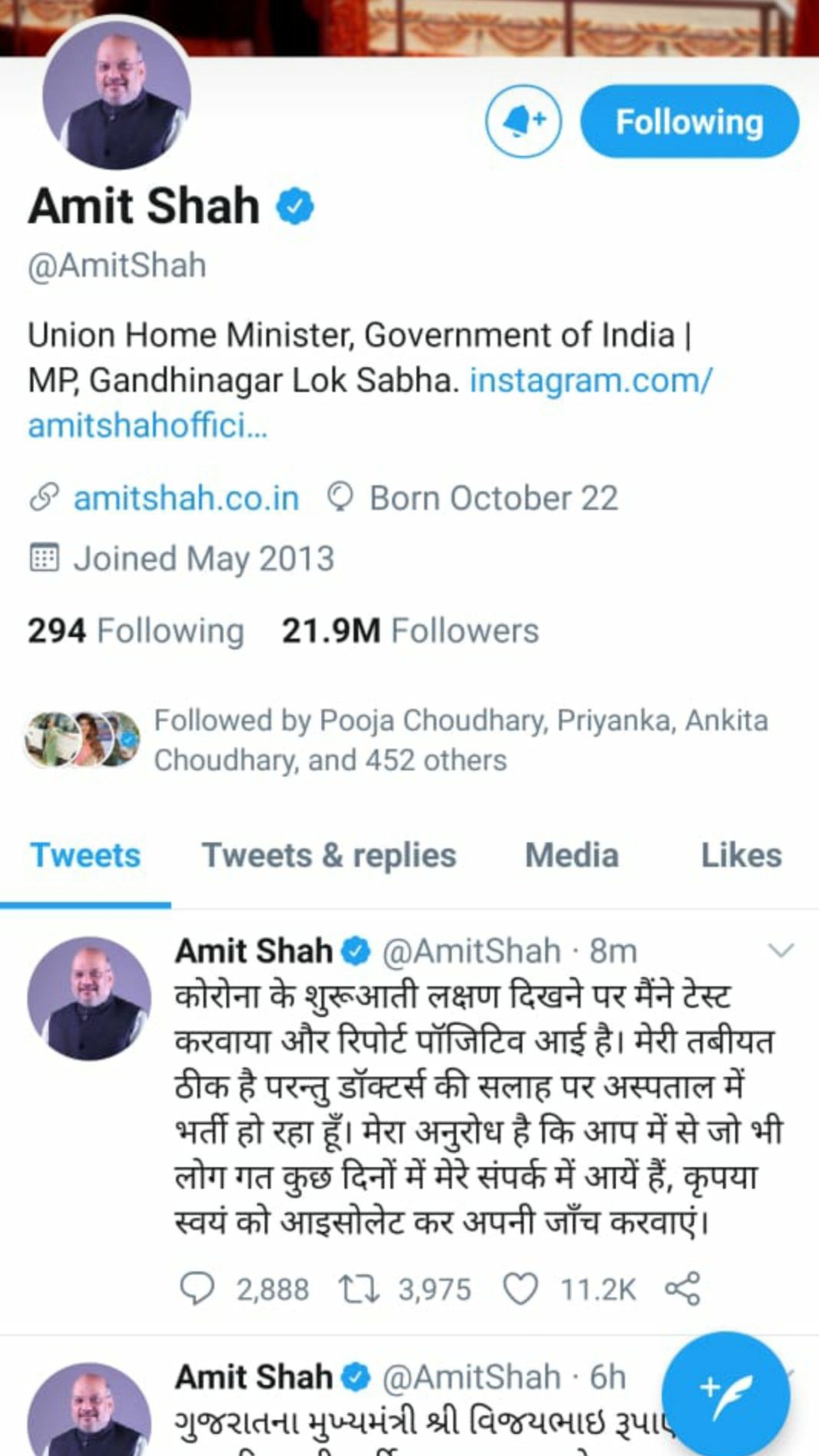Open the large profile picture
This screenshot has width=819, height=1456.
pos(116,97)
